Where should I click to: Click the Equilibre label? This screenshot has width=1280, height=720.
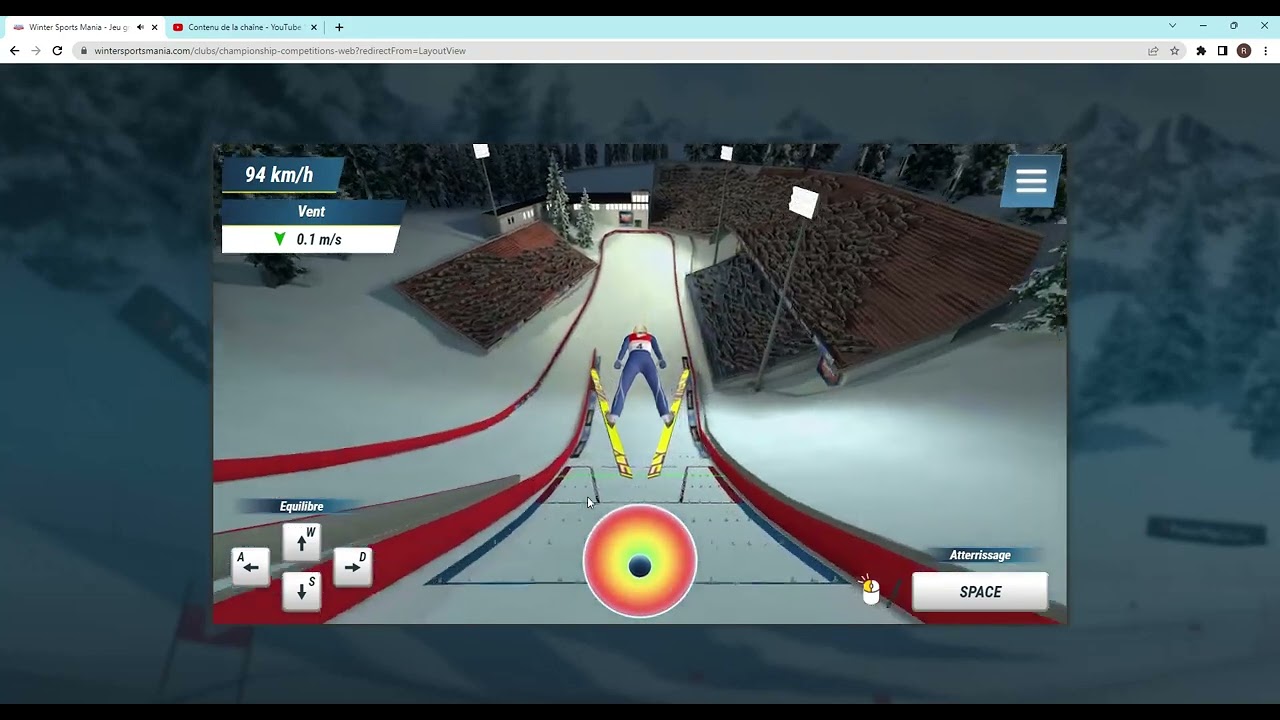click(x=301, y=506)
